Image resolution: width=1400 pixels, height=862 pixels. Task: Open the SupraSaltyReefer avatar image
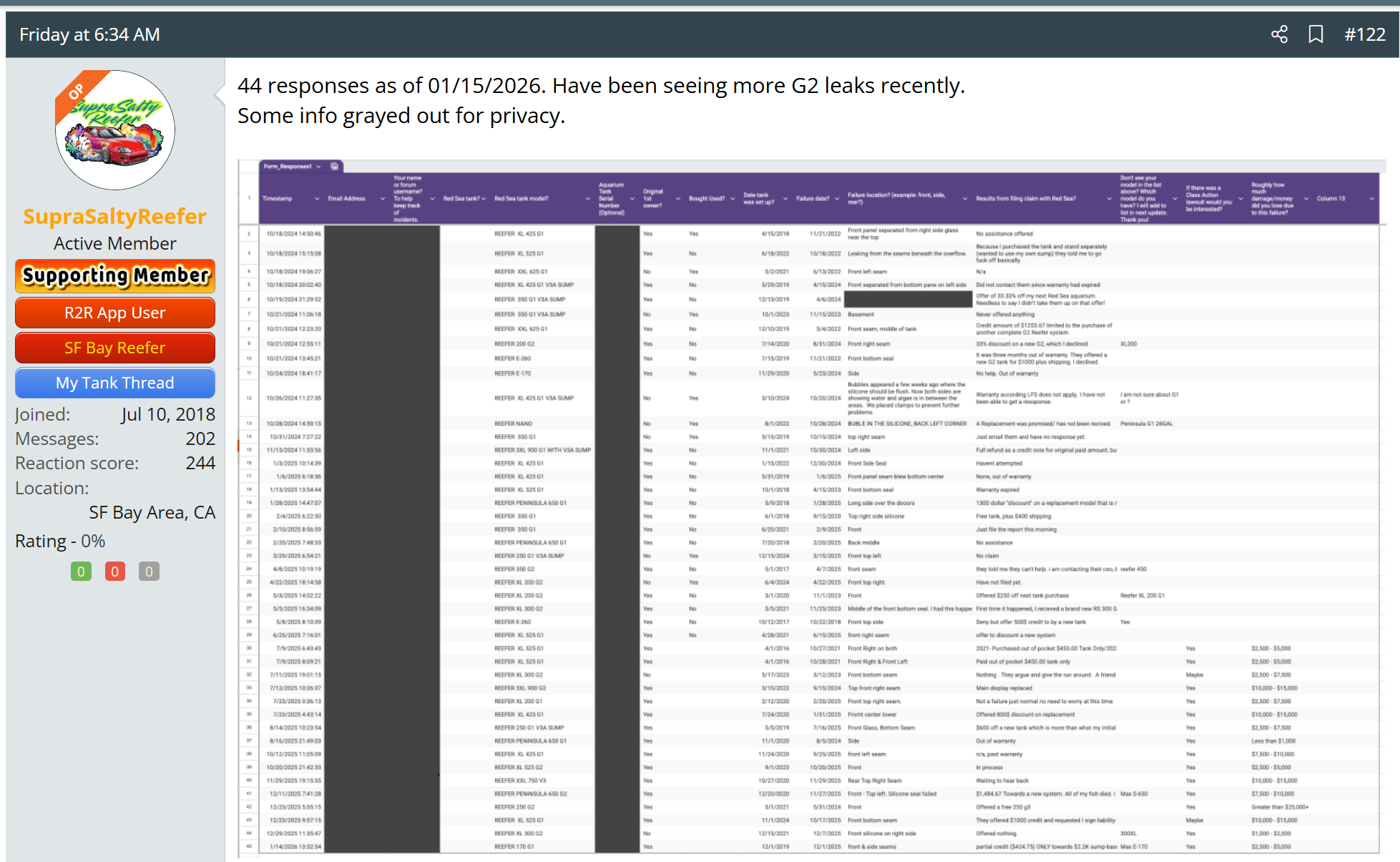coord(115,131)
